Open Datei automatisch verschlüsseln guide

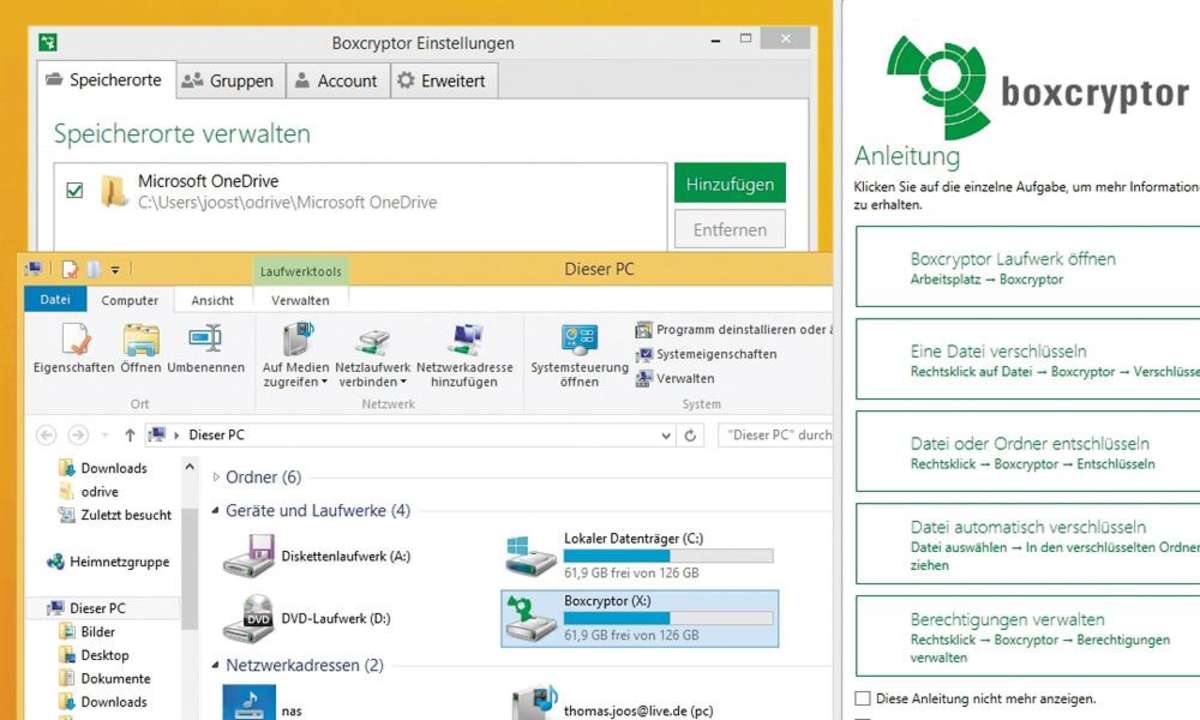click(1028, 544)
